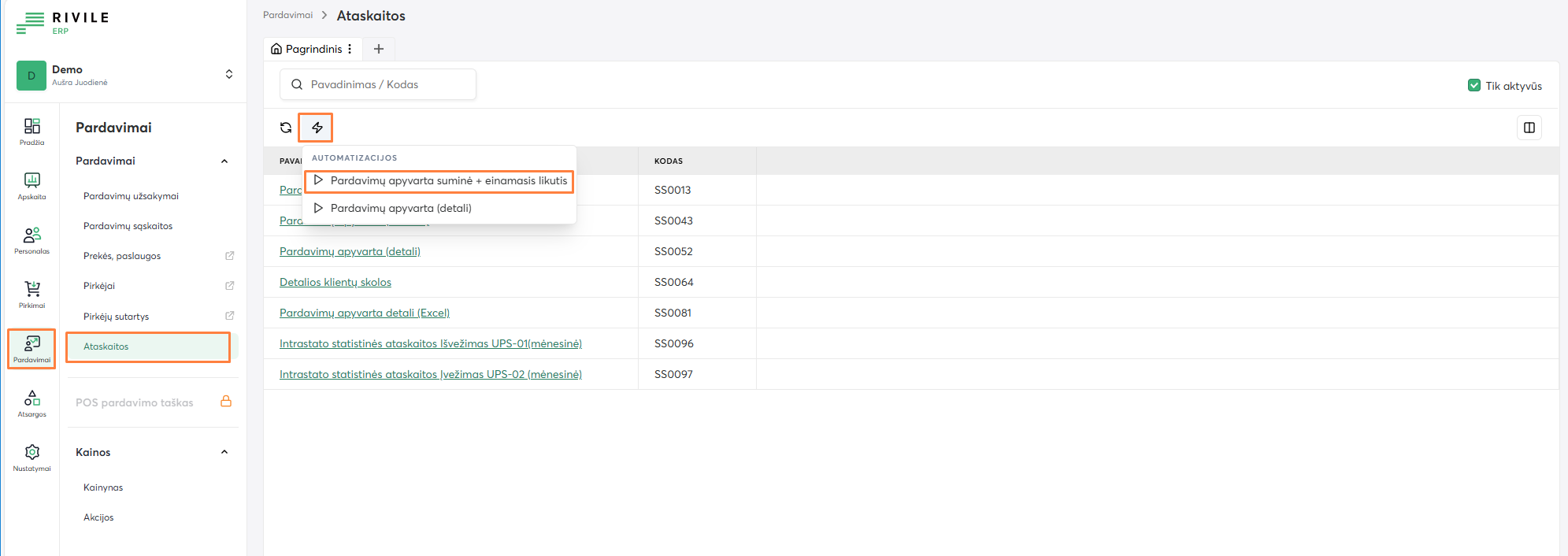Open the Pradžia home sidebar icon
The height and width of the screenshot is (556, 1568).
coord(32,131)
